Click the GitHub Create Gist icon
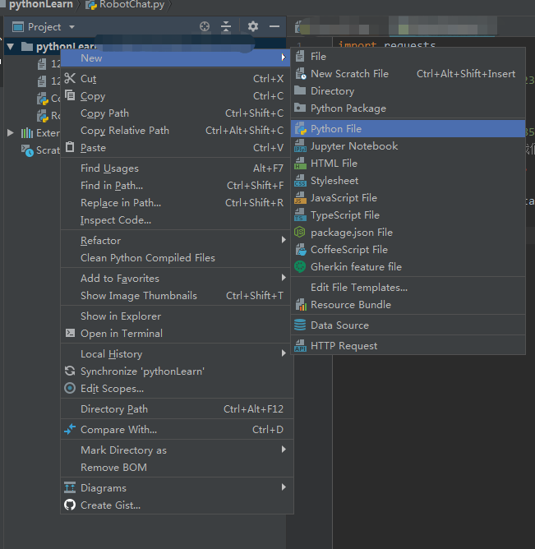This screenshot has width=535, height=549. point(70,505)
